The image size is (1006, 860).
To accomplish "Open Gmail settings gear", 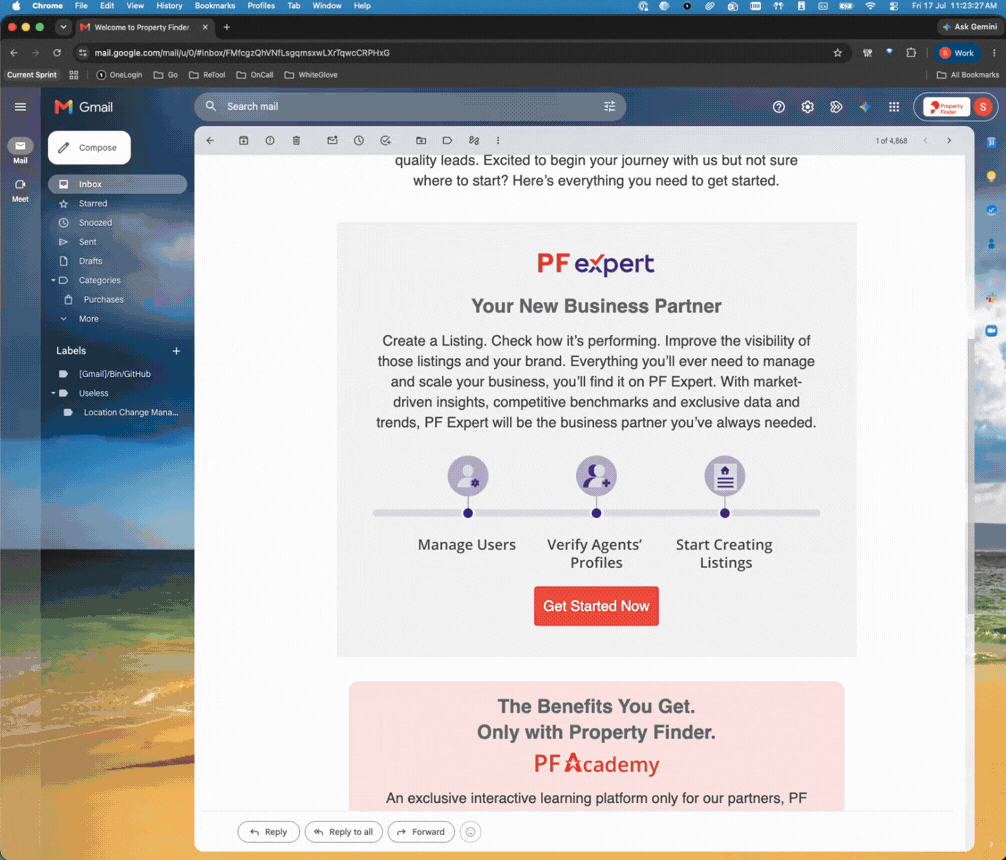I will [x=808, y=107].
